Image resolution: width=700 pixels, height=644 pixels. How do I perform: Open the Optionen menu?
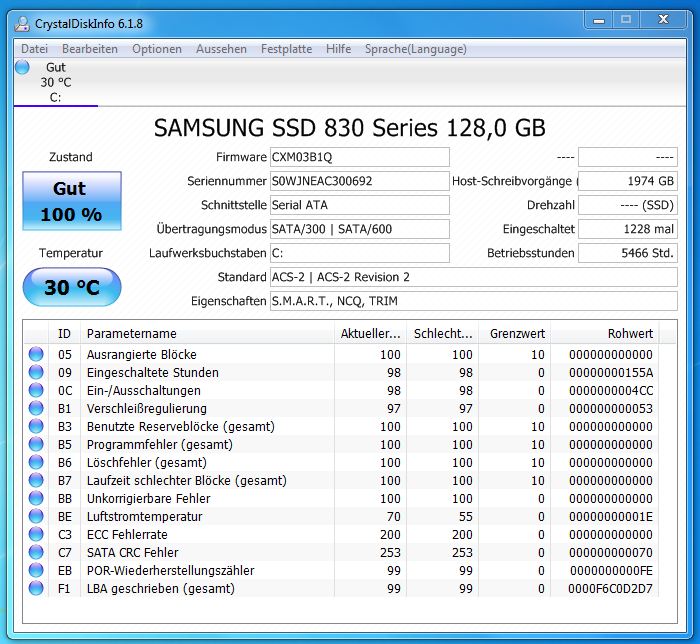[x=157, y=48]
